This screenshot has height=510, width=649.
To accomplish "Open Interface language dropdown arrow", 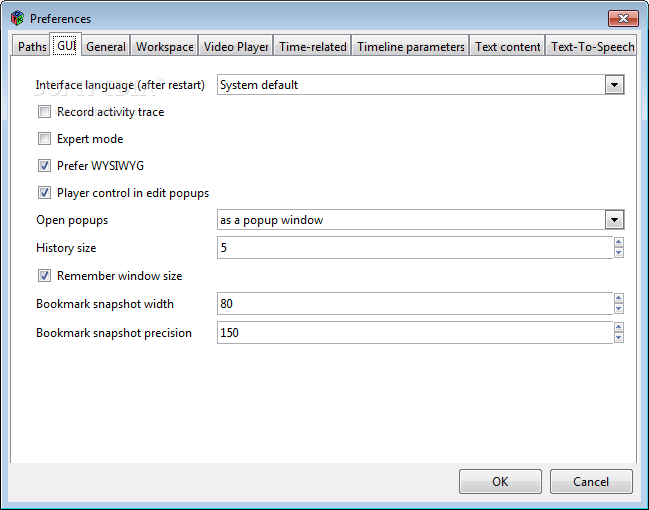I will tap(614, 85).
